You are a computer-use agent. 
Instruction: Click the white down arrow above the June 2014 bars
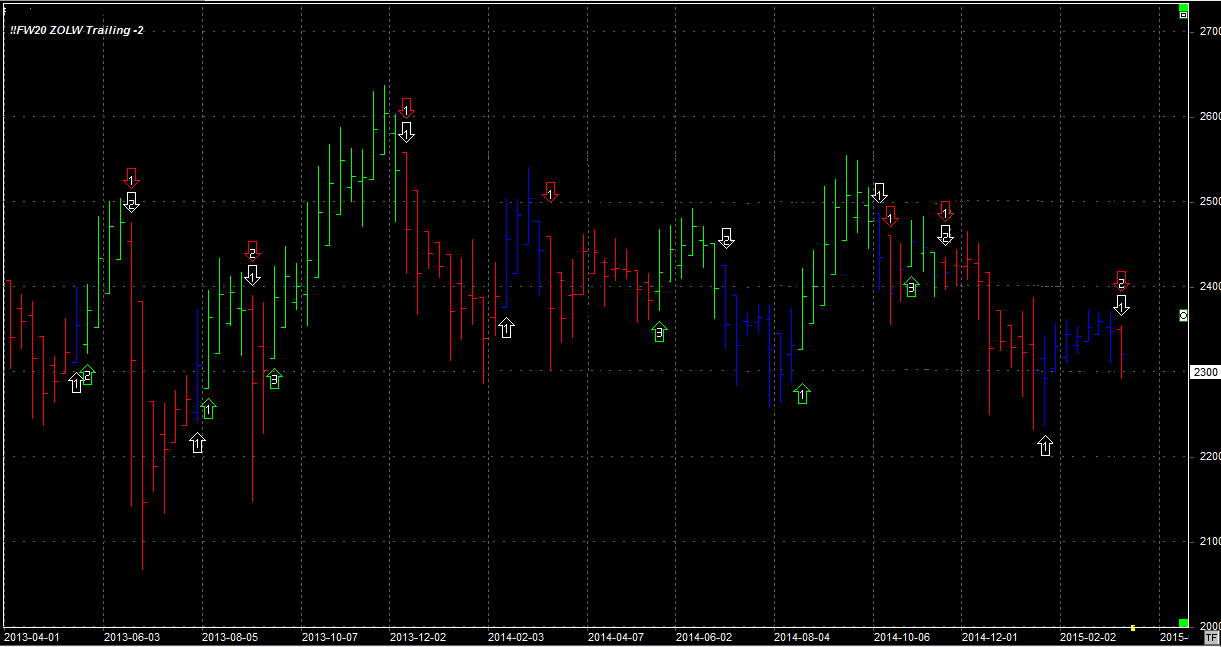(x=727, y=238)
